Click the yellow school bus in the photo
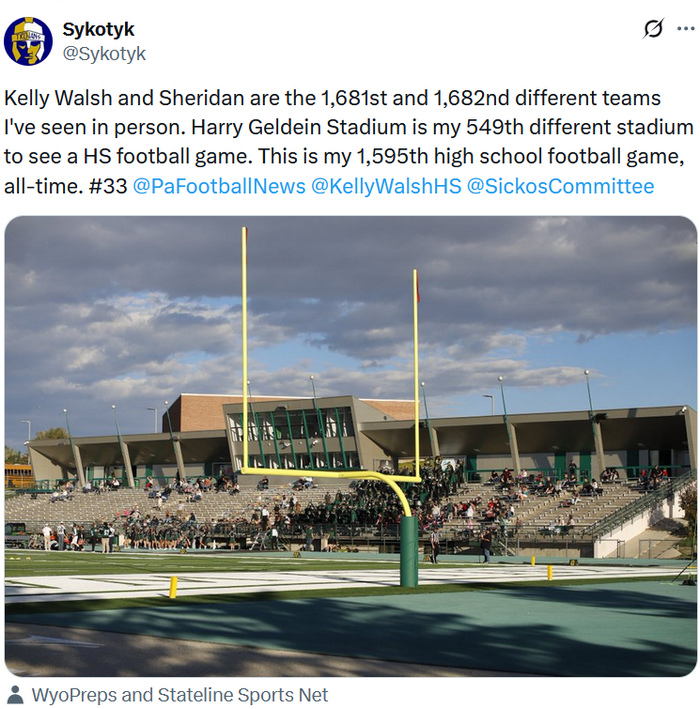 click(17, 474)
